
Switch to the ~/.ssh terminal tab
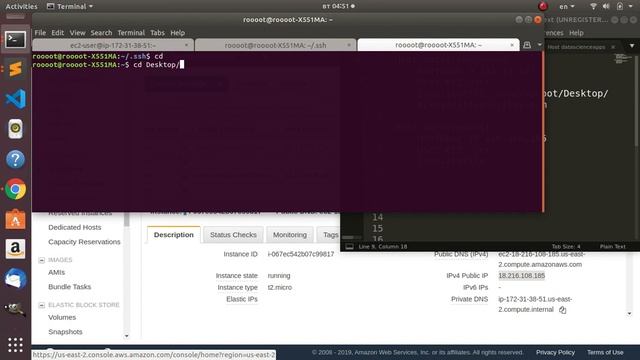(275, 45)
